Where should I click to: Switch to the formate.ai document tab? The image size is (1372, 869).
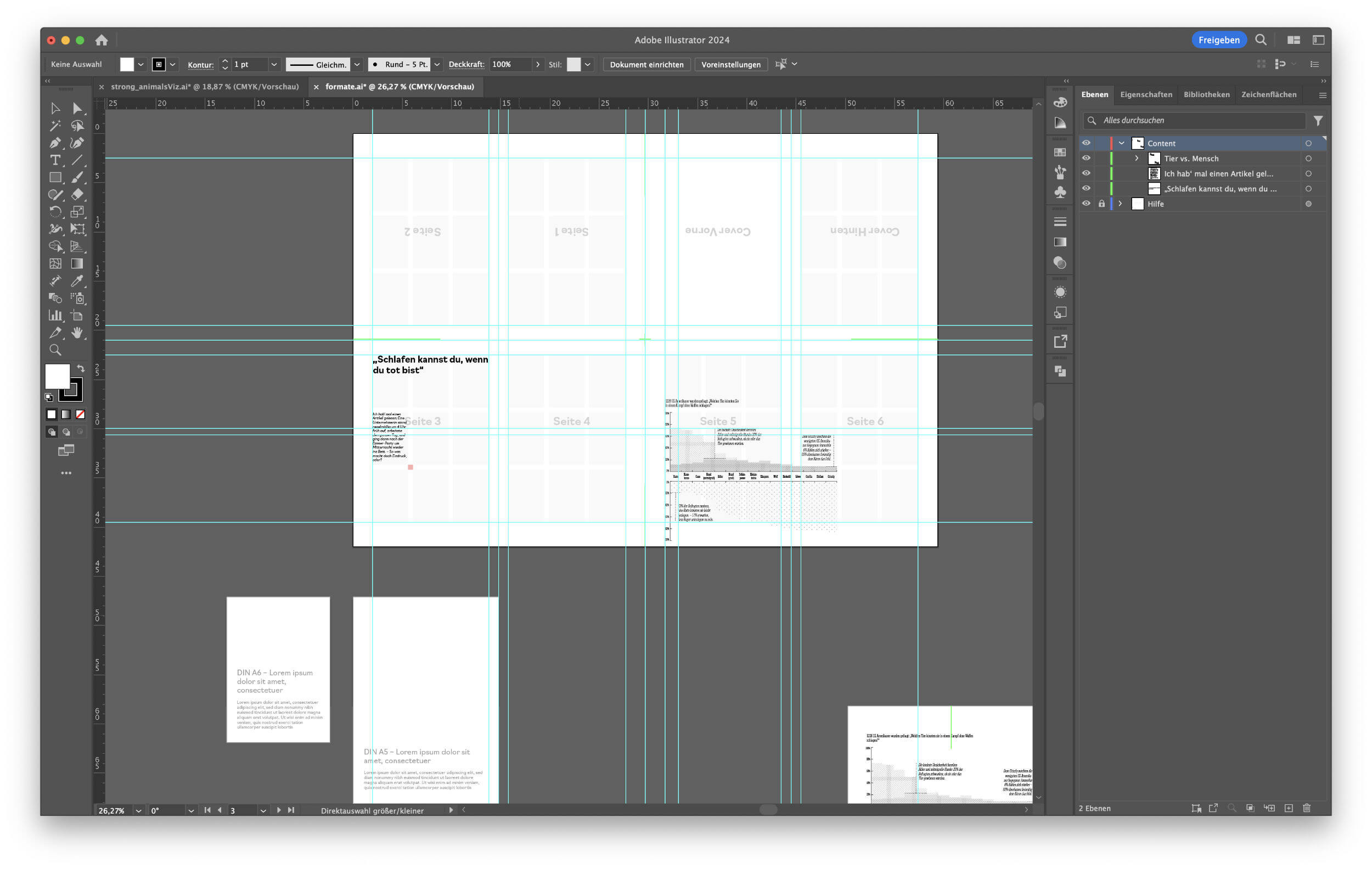pyautogui.click(x=400, y=87)
